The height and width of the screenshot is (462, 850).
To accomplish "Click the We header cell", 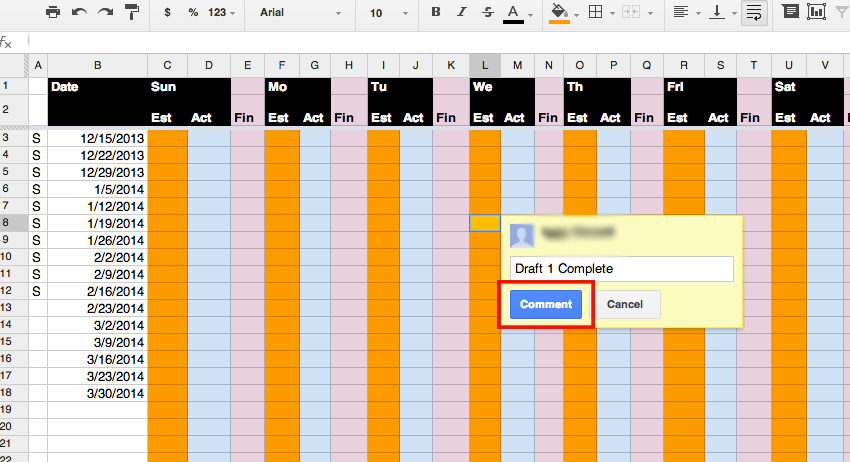I will [x=485, y=87].
